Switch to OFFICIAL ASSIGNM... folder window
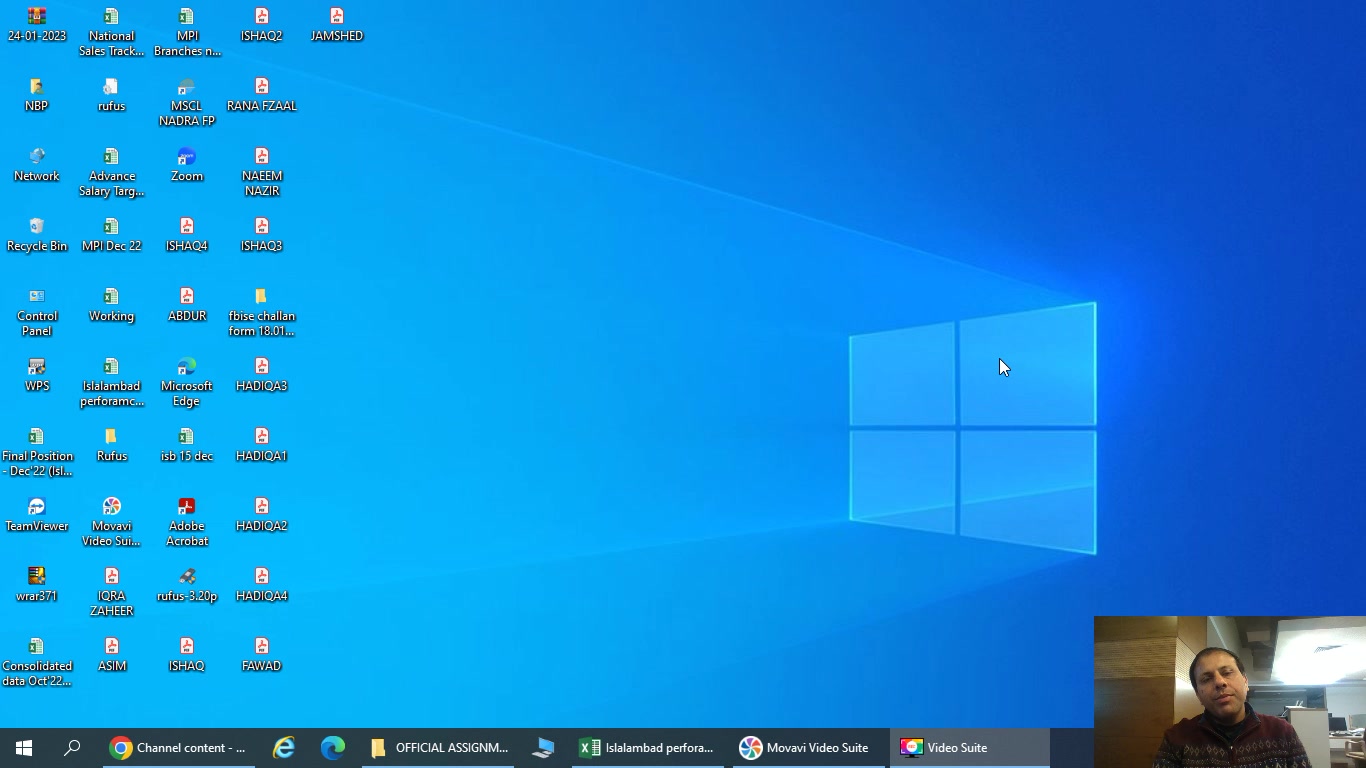 tap(439, 748)
